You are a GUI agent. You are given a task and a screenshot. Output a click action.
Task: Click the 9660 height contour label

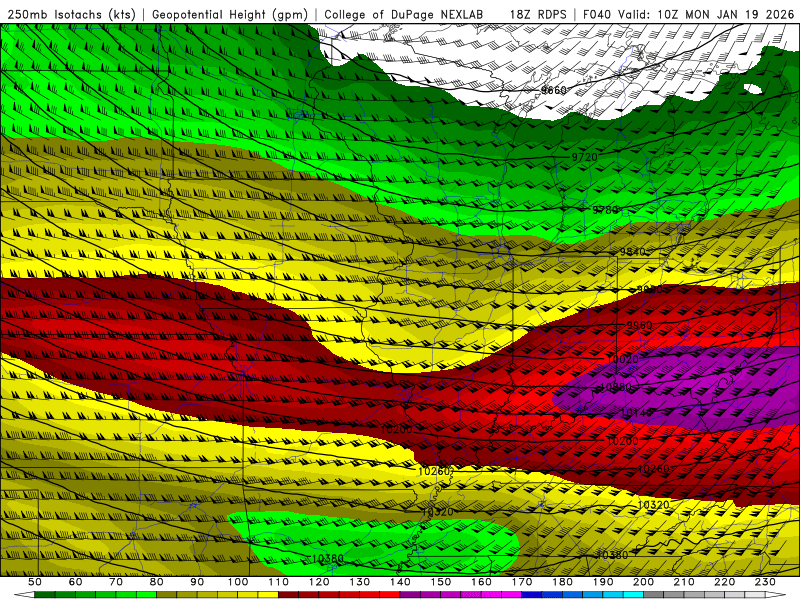click(554, 90)
